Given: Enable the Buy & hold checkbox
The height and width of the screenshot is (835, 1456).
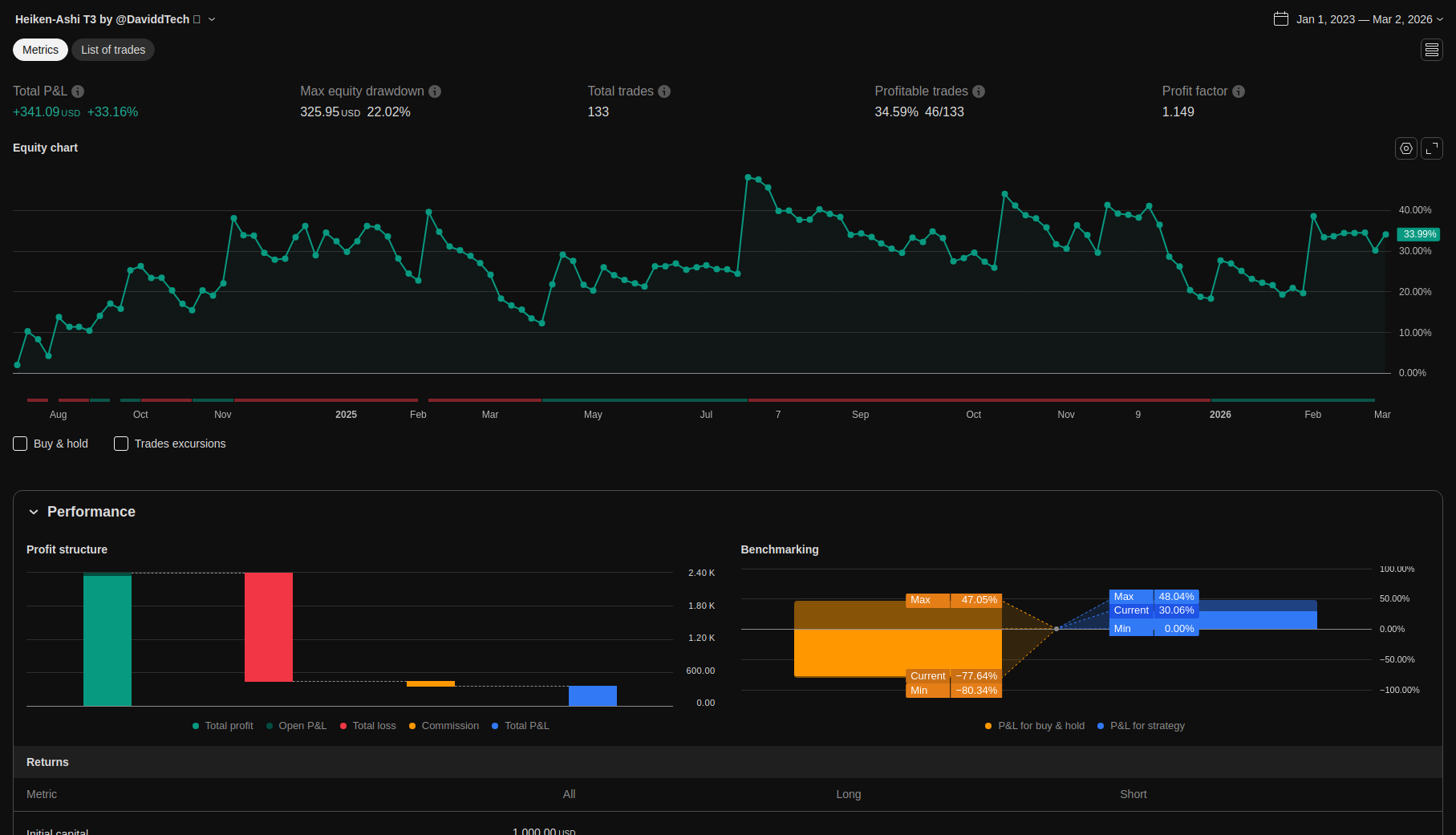Looking at the screenshot, I should pyautogui.click(x=21, y=444).
